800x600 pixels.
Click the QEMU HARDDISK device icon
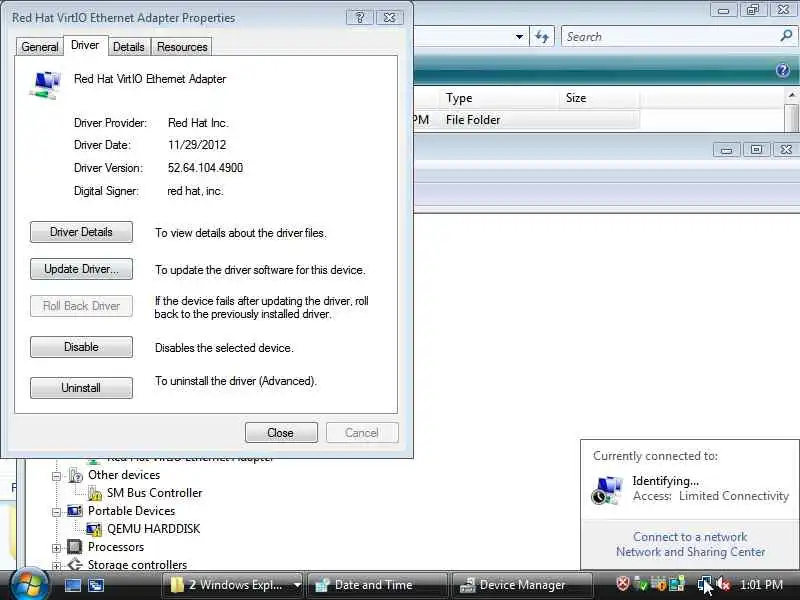[x=94, y=529]
